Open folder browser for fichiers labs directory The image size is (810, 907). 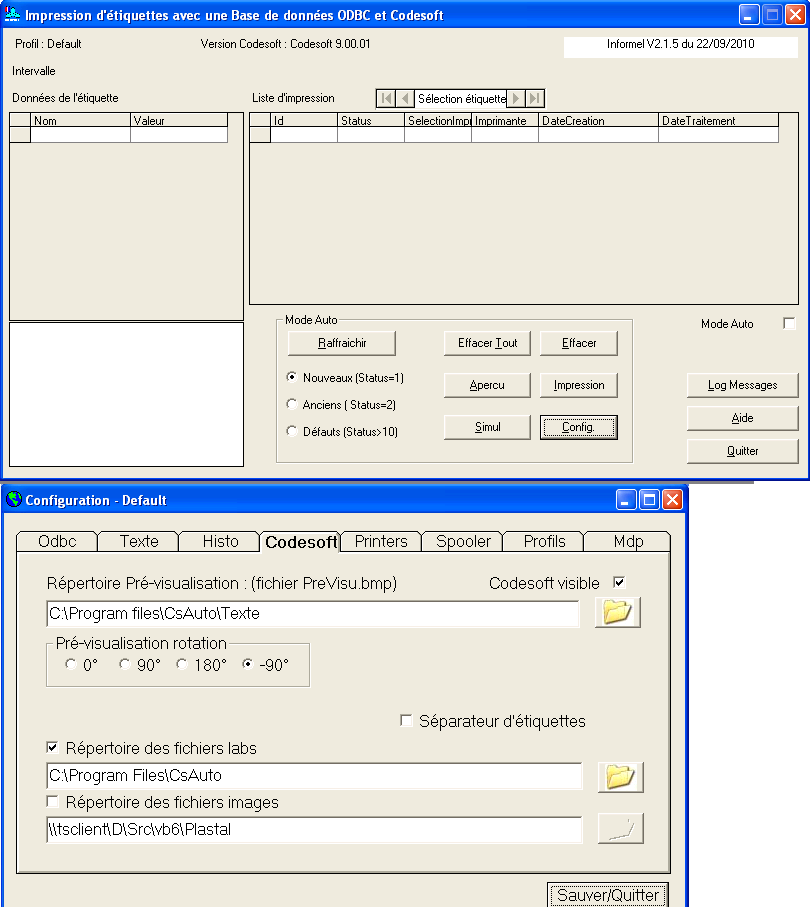click(620, 776)
